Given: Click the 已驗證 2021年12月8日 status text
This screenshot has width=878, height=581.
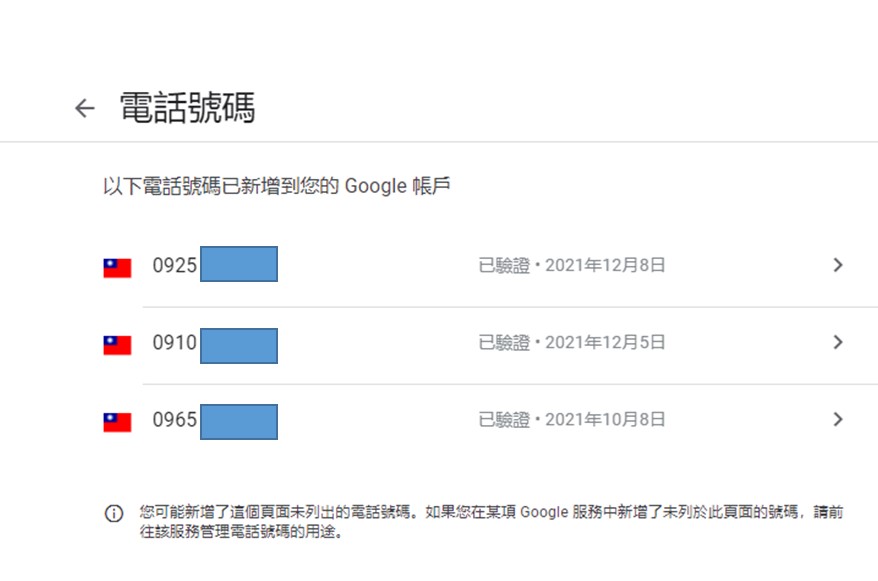Looking at the screenshot, I should click(x=572, y=265).
